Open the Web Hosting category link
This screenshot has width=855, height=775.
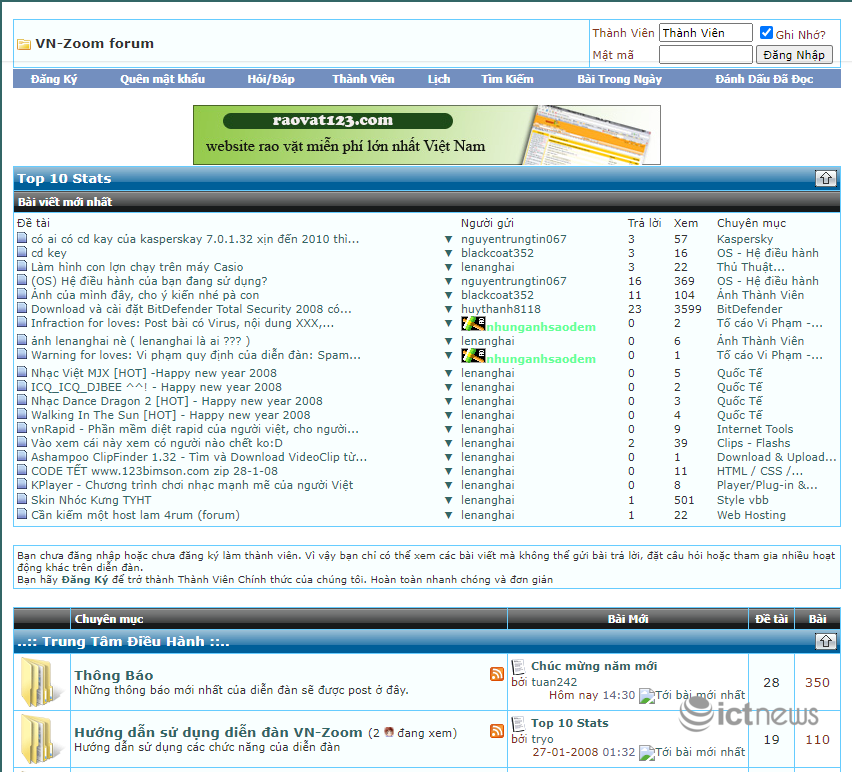point(751,515)
